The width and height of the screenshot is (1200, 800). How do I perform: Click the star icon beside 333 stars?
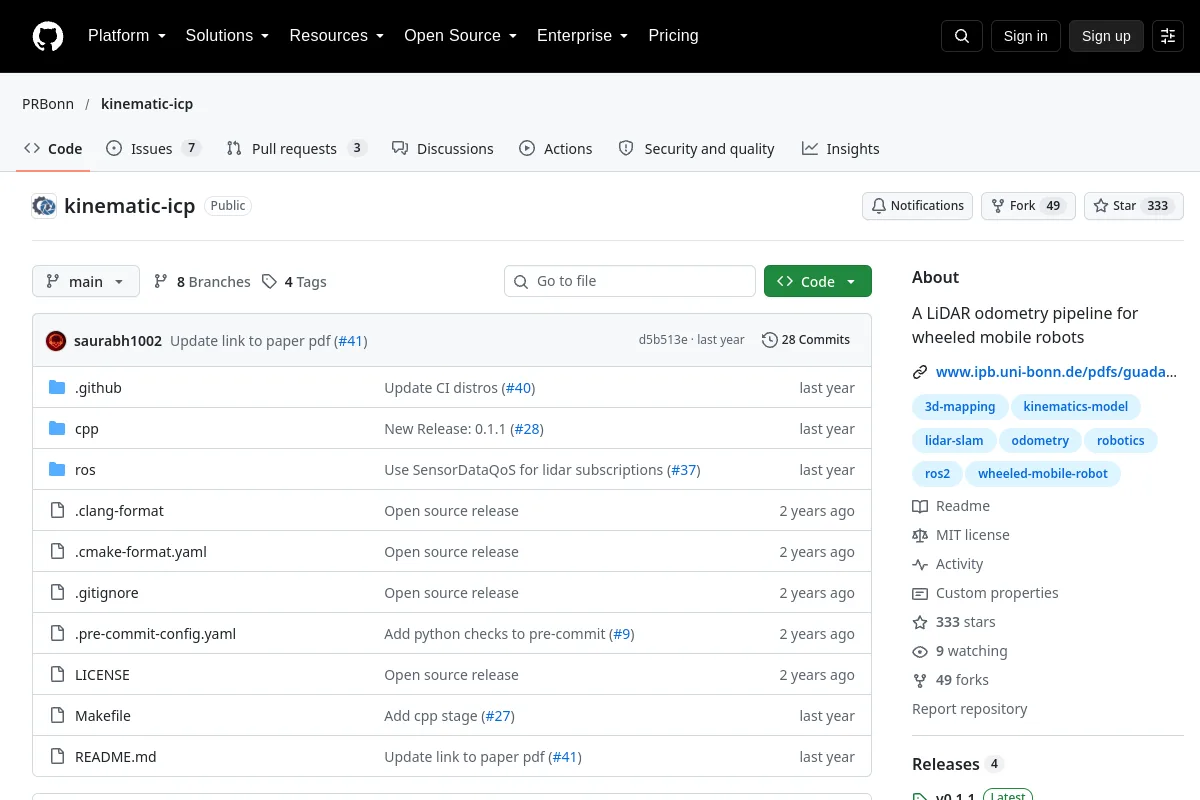920,622
